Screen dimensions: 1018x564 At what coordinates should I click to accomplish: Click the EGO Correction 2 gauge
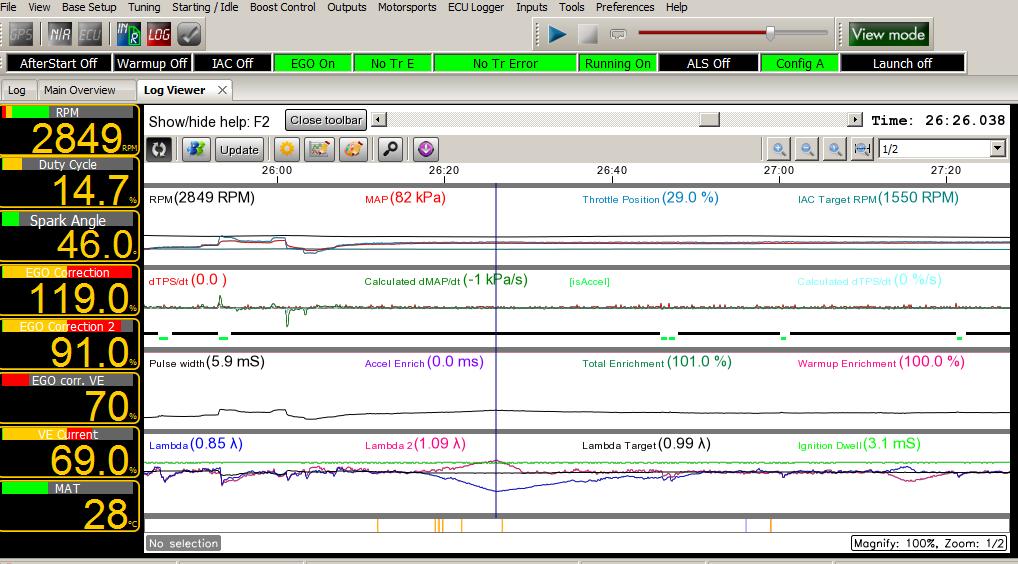point(69,345)
